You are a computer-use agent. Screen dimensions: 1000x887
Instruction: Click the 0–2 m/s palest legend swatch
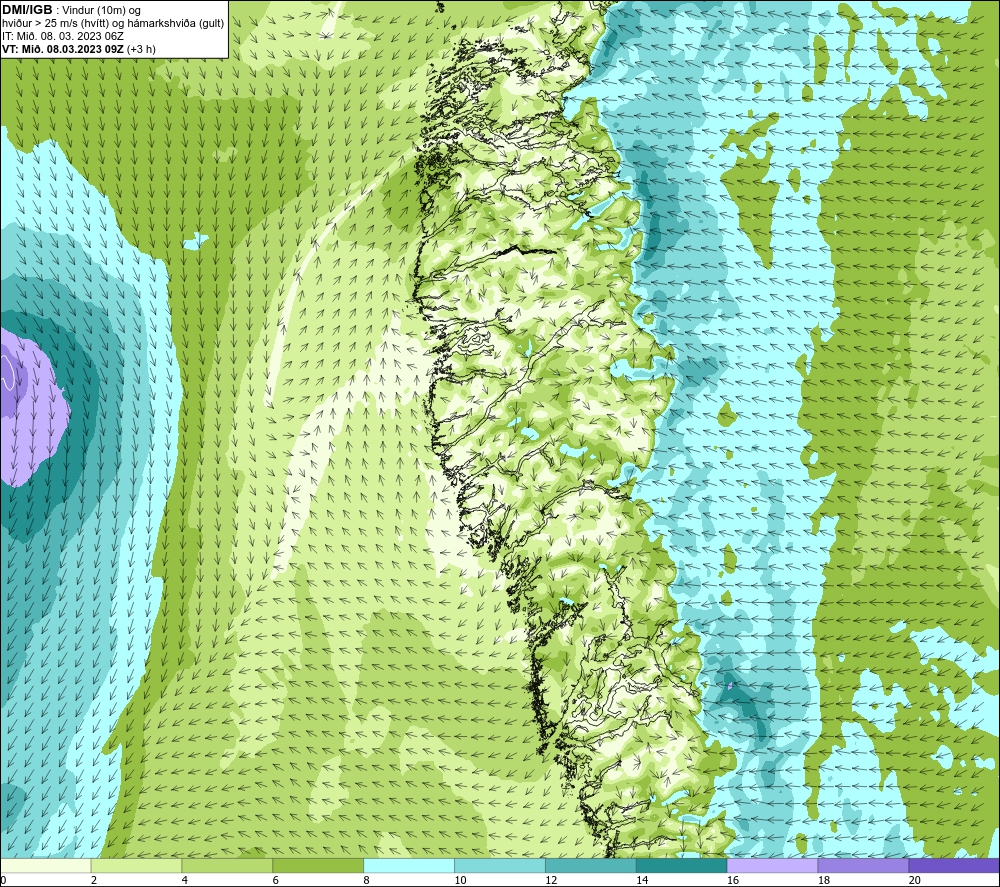tap(45, 865)
